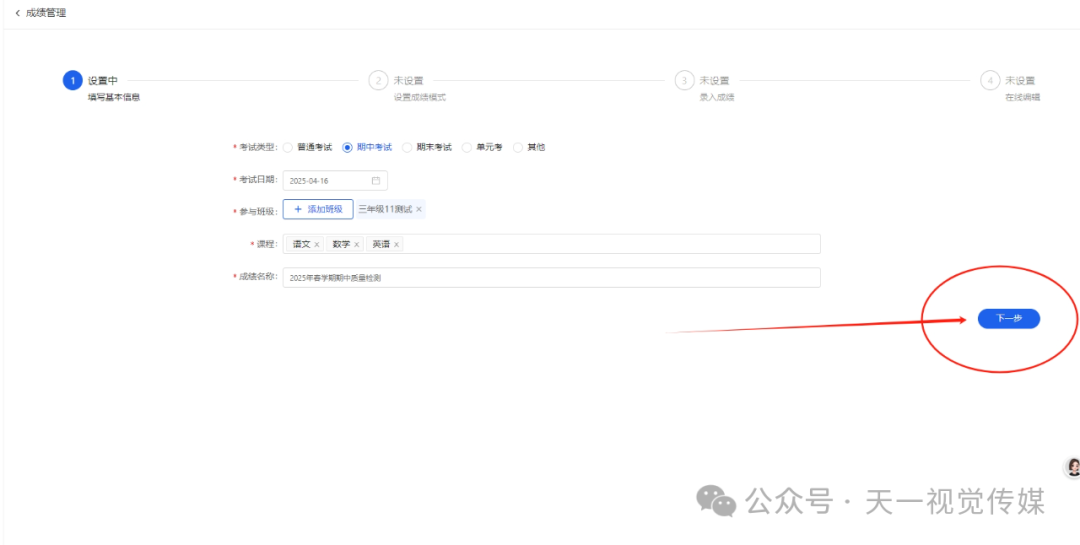Select the 期中考试 radio option
Viewport: 1080px width, 545px height.
(347, 147)
